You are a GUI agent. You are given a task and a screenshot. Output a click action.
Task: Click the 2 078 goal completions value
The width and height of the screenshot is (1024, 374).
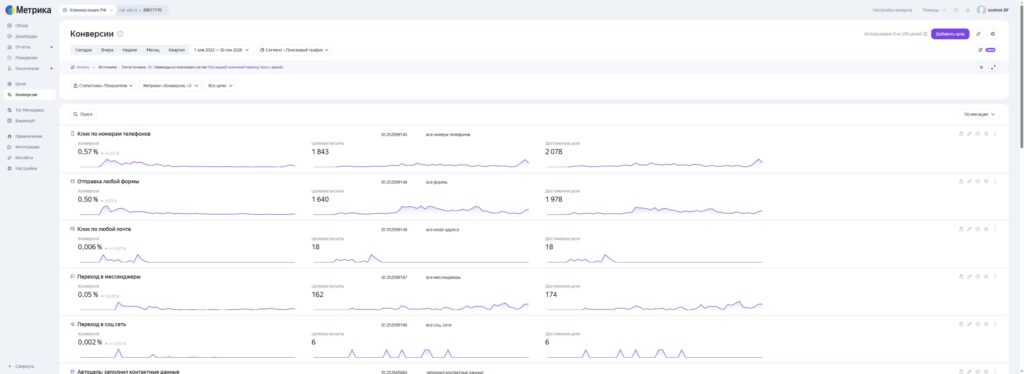pos(553,151)
